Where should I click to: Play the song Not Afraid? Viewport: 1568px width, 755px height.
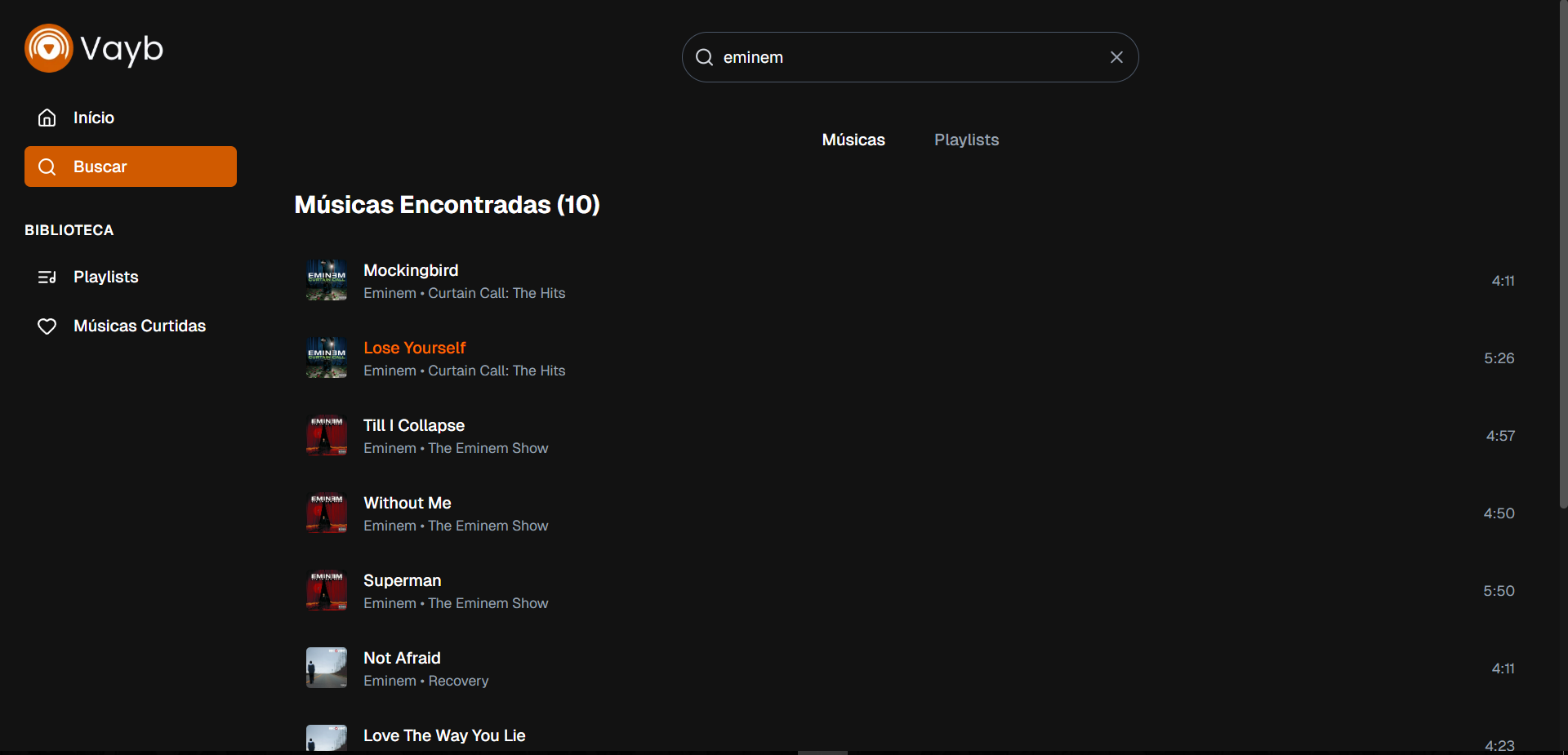click(402, 658)
